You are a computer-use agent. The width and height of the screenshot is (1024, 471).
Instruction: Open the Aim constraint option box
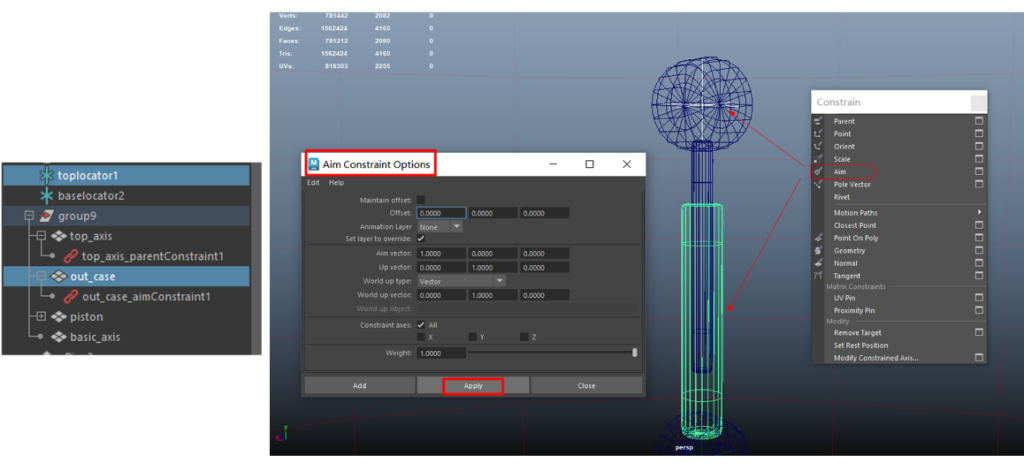979,172
